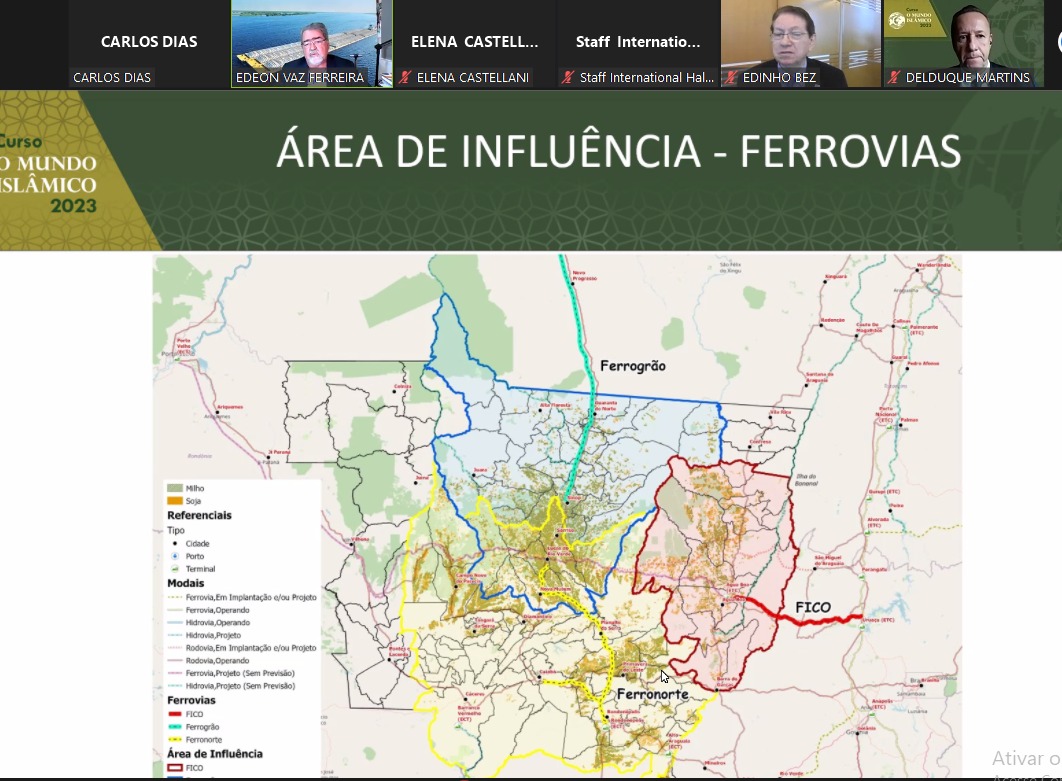Select the Elena Castellani participant tile
The width and height of the screenshot is (1062, 781).
pos(475,44)
